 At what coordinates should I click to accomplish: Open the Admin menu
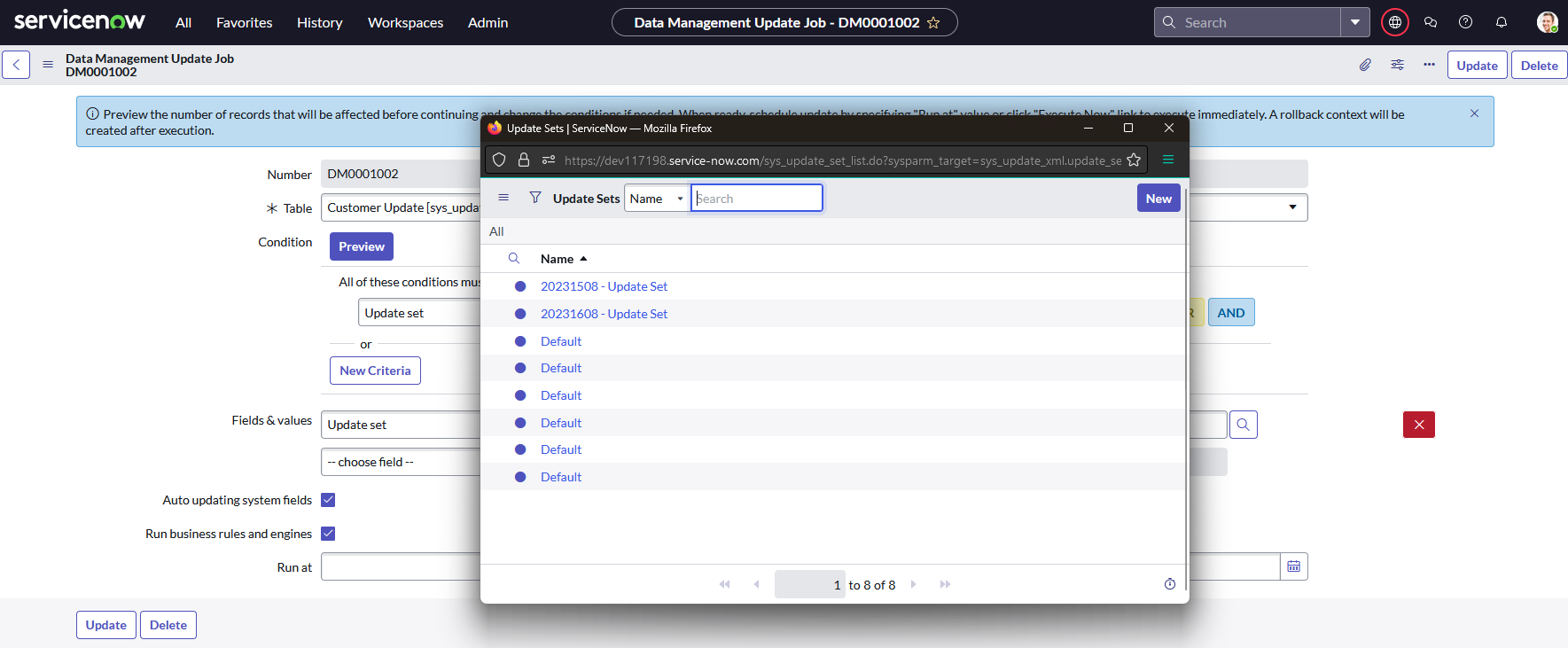point(488,22)
